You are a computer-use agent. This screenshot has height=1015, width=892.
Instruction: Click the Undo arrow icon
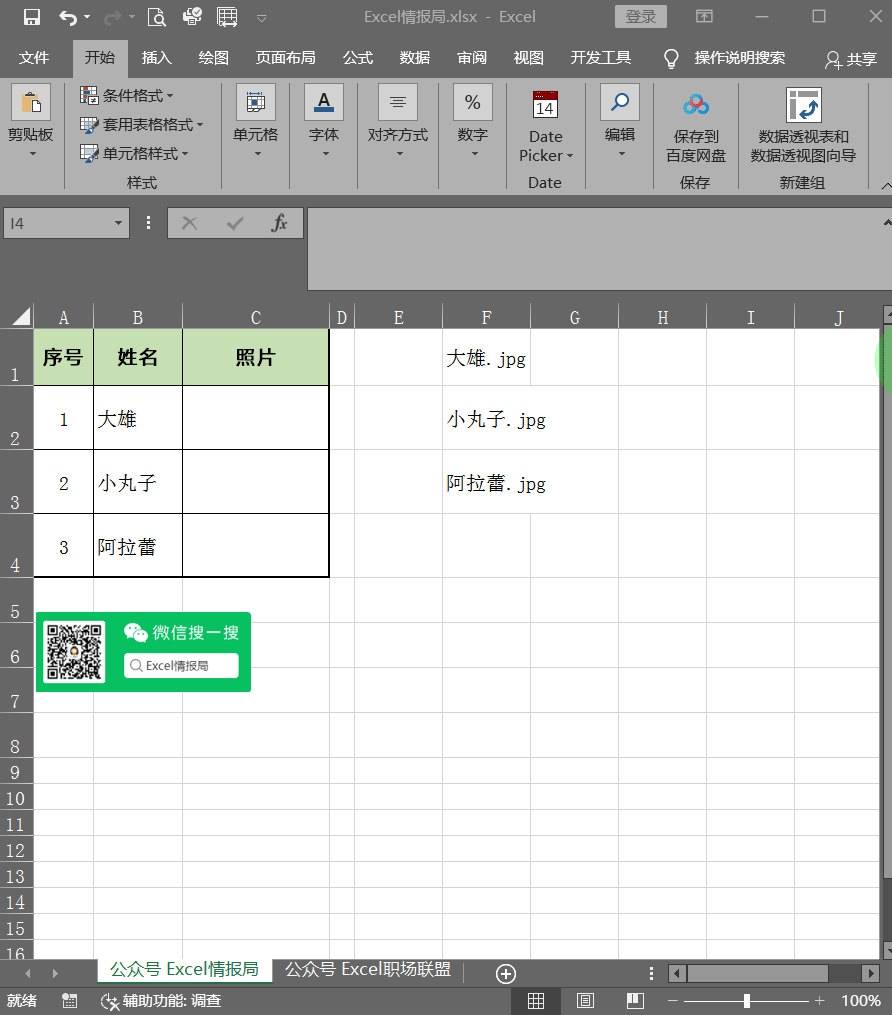(68, 17)
